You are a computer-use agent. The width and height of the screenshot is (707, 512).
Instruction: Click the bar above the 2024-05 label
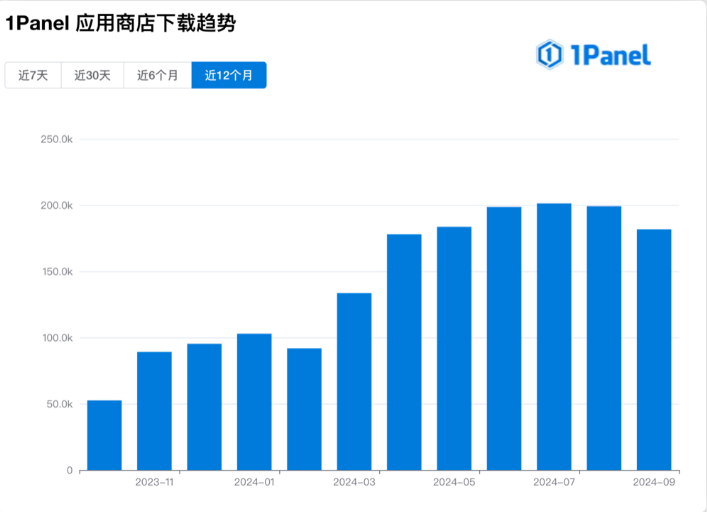pos(454,348)
